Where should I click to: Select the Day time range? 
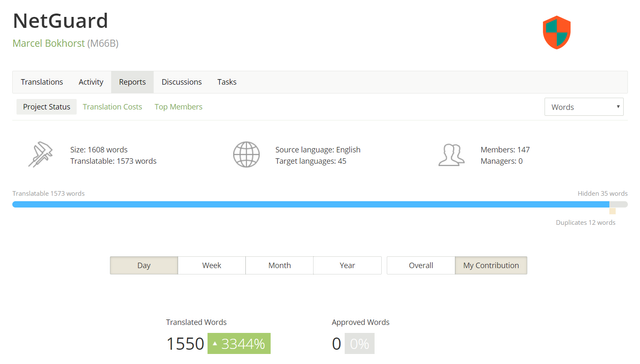click(144, 265)
